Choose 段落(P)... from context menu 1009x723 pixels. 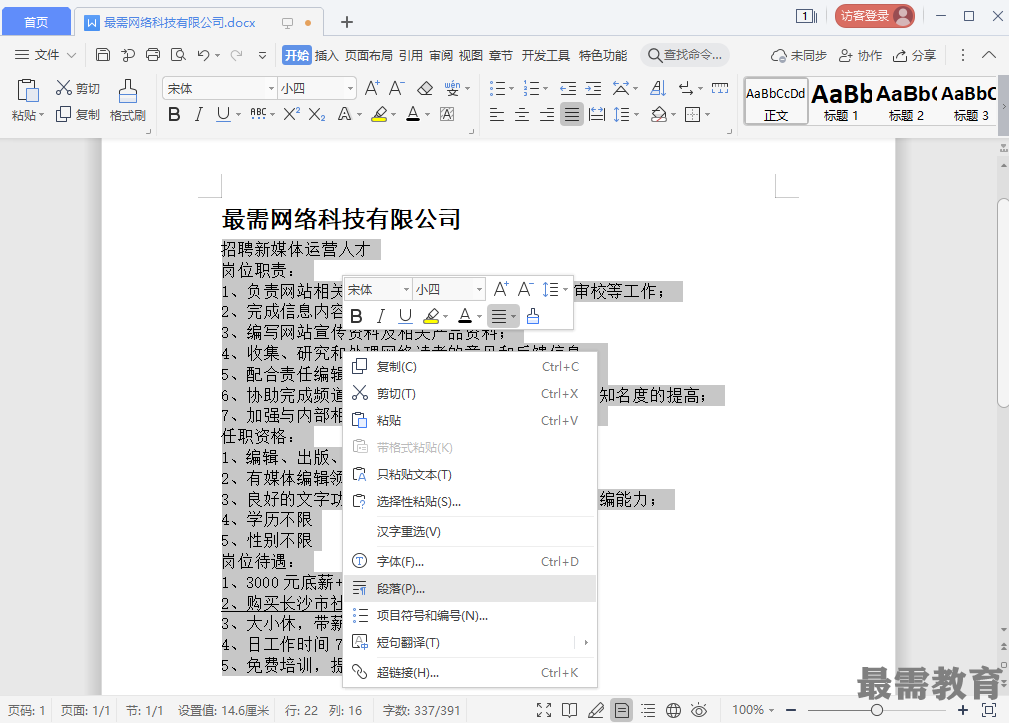470,589
